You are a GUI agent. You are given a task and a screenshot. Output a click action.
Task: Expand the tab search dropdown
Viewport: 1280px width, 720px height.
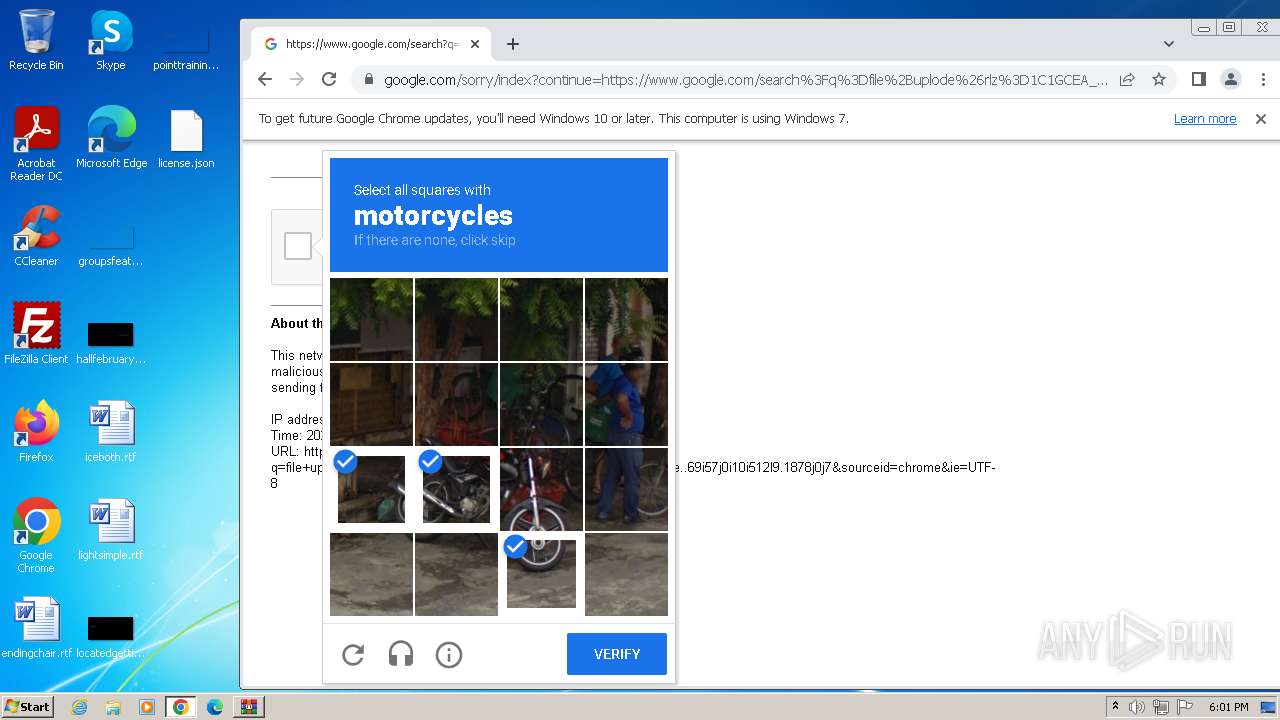pos(1169,44)
